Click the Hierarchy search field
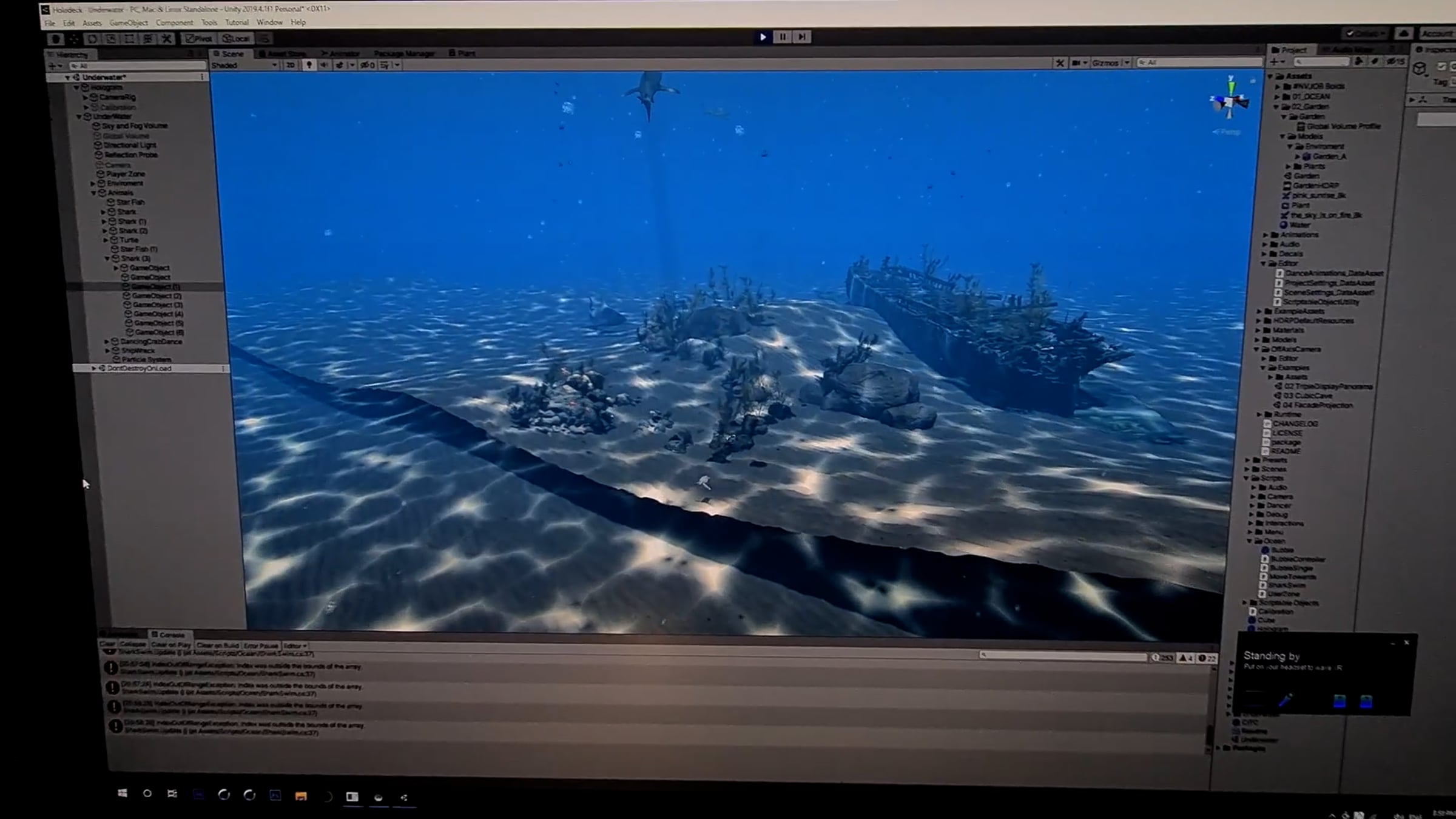This screenshot has width=1456, height=819. [x=137, y=66]
